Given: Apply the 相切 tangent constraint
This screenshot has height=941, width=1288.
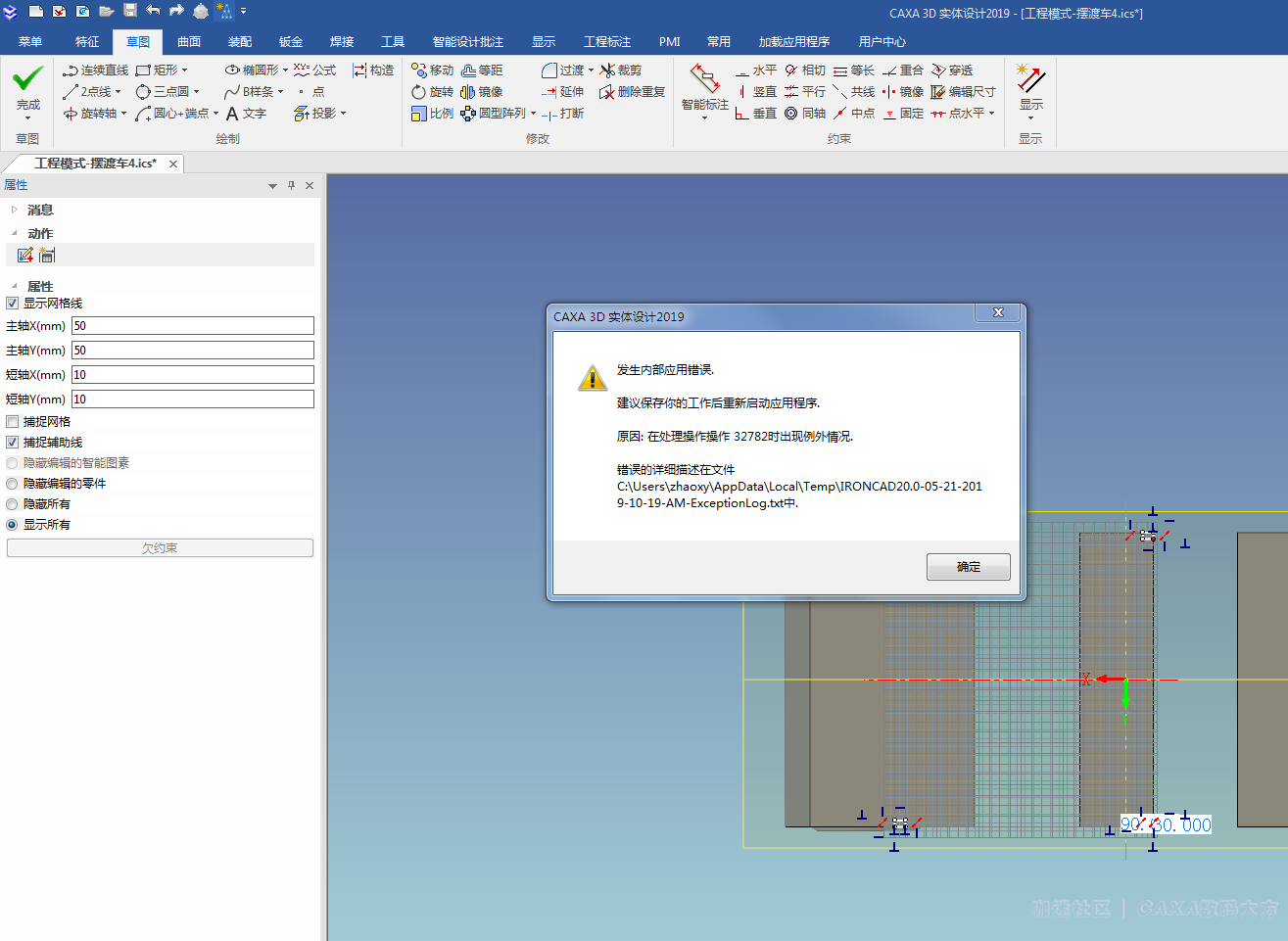Looking at the screenshot, I should tap(805, 71).
